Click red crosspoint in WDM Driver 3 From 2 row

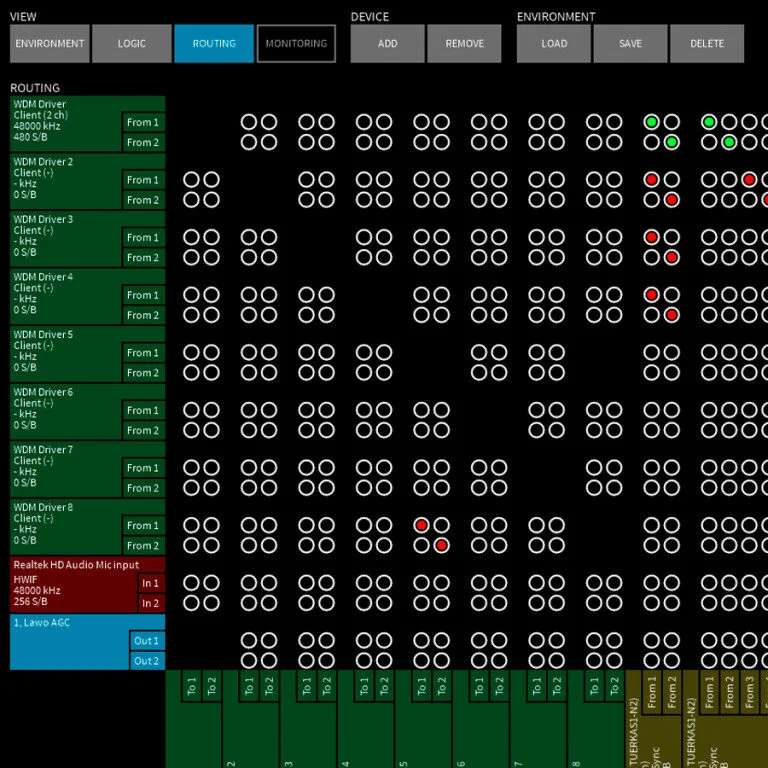[672, 257]
